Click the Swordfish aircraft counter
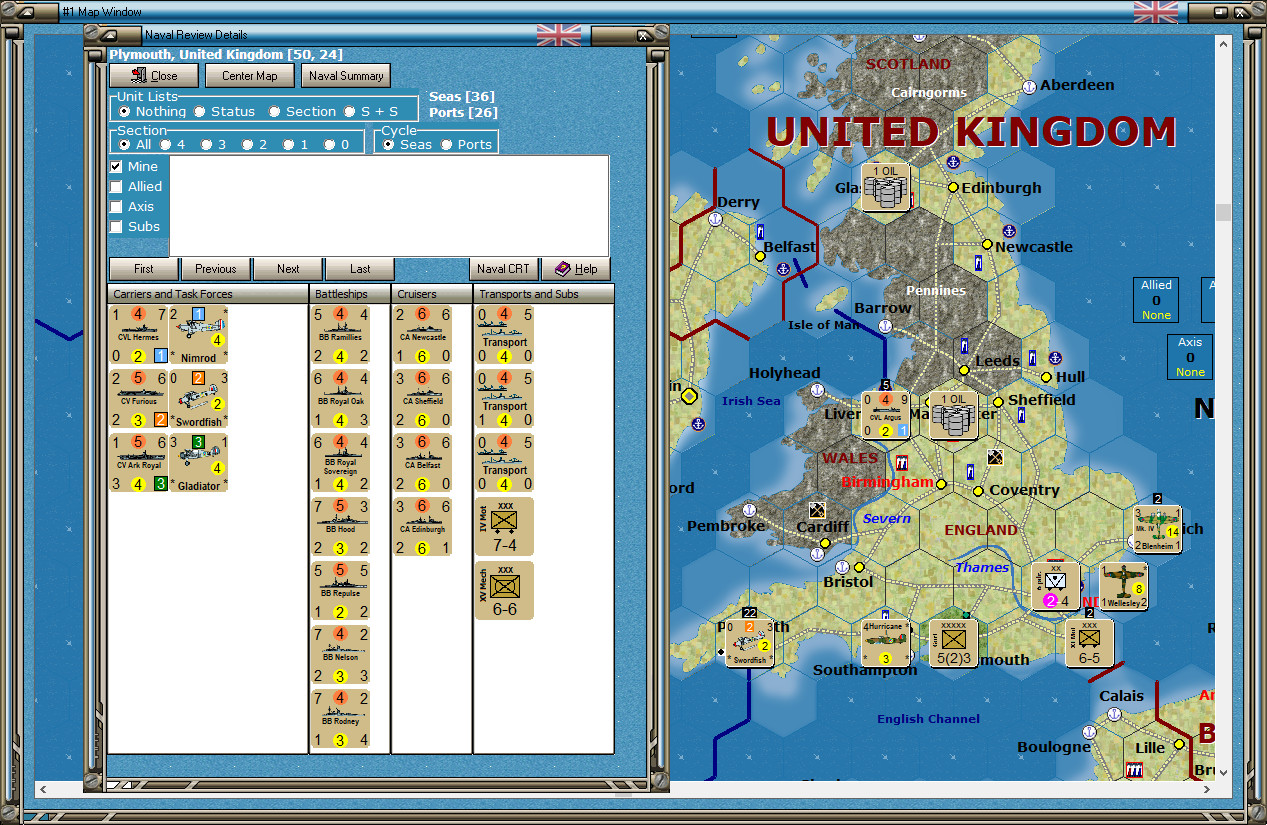The image size is (1267, 825). (198, 398)
